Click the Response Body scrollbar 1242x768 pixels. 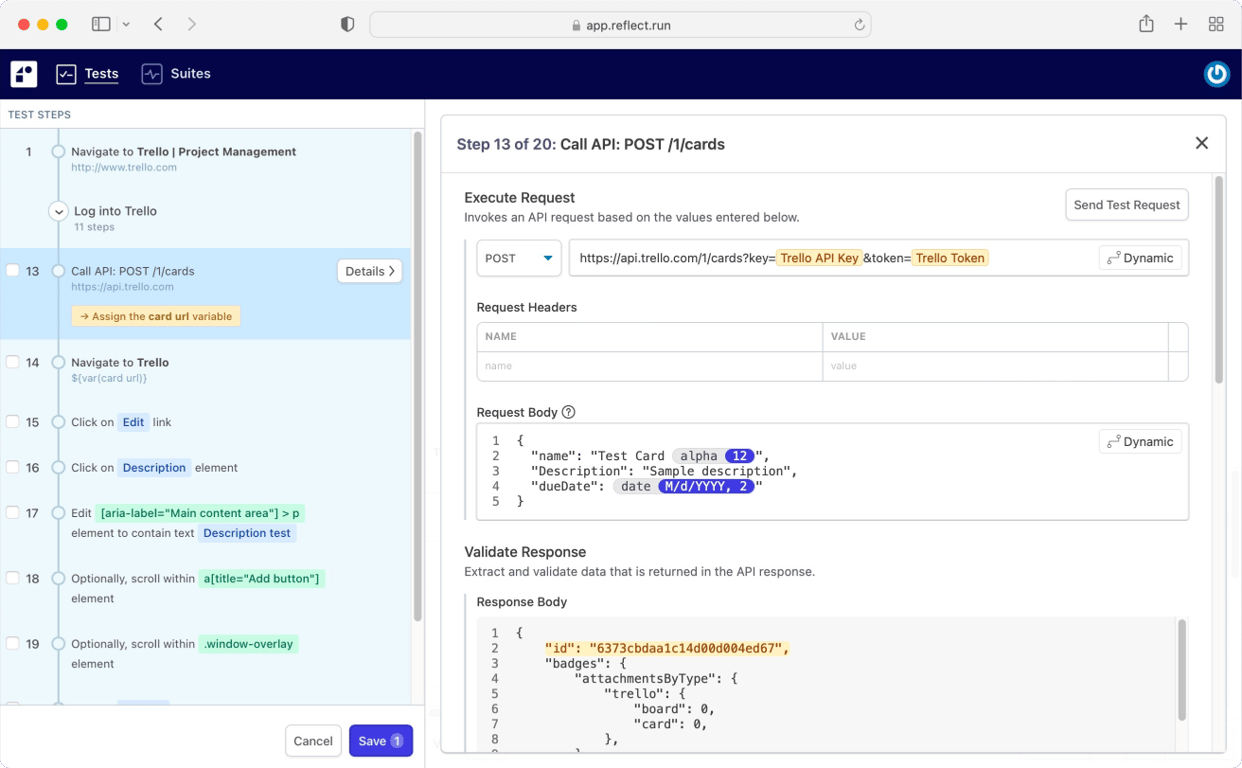click(x=1181, y=670)
